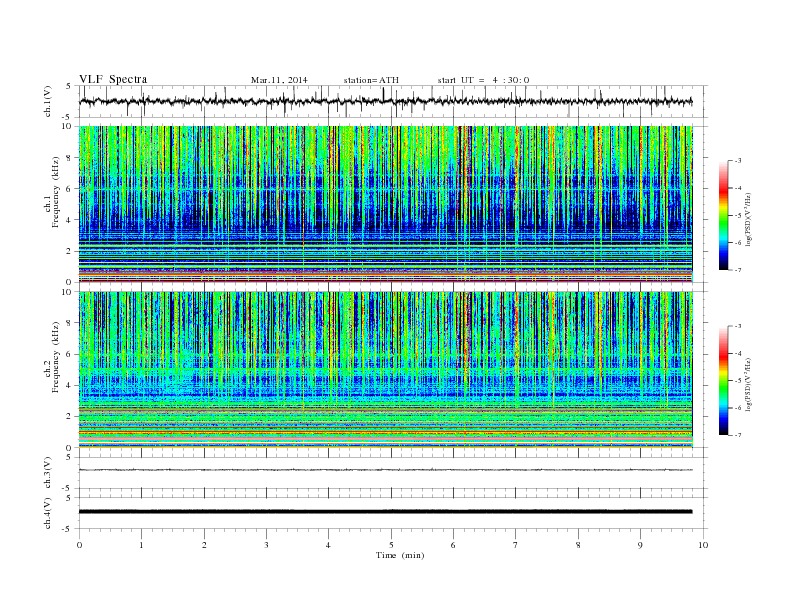This screenshot has width=792, height=612.
Task: Click the '-3' top value on ch.1 colorbar
Action: coord(737,161)
